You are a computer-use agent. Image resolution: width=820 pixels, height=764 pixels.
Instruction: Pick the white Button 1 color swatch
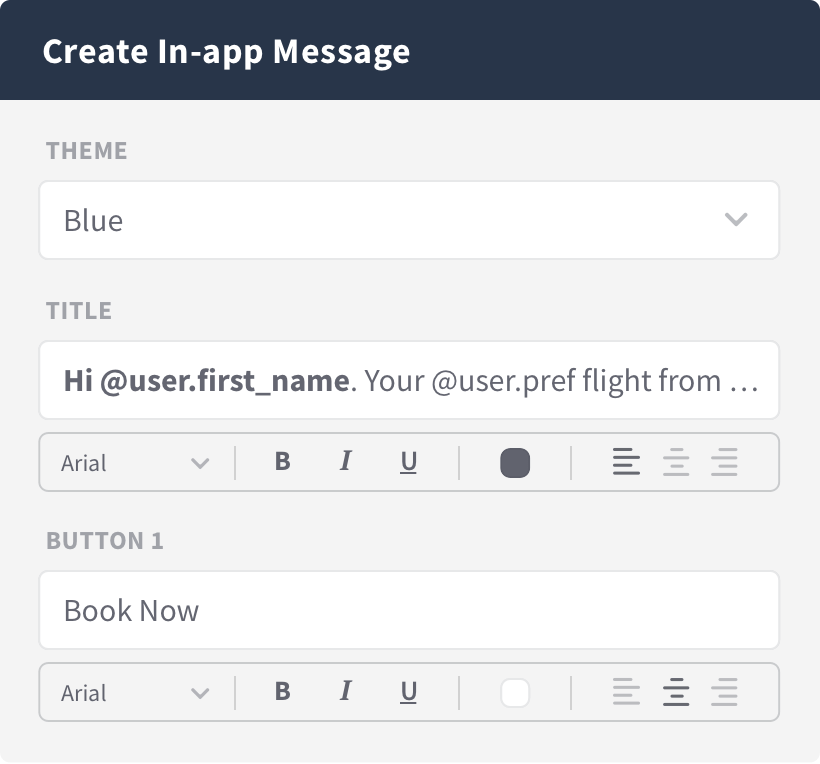(515, 693)
